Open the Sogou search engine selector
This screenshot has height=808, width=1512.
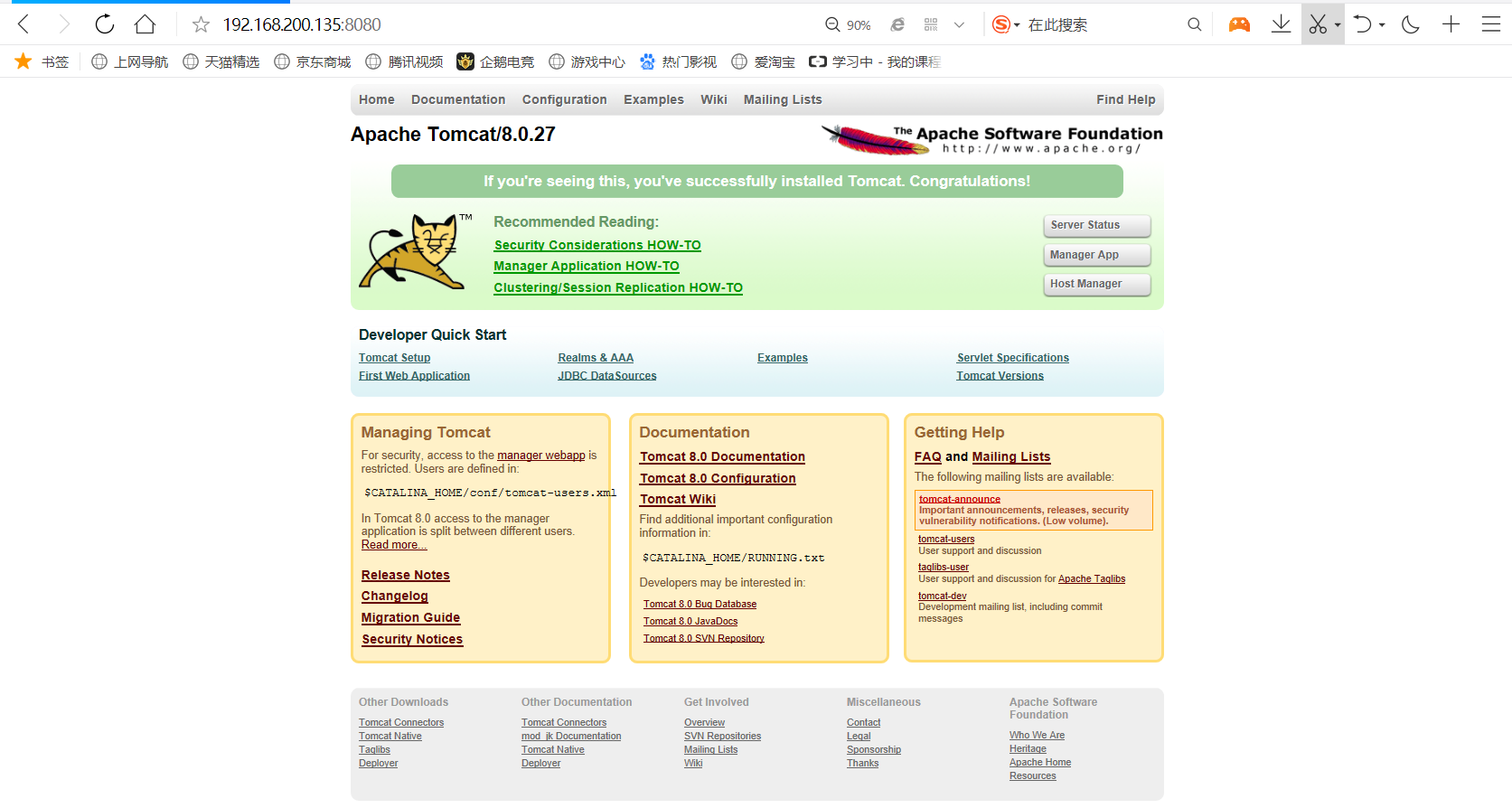[x=1006, y=24]
